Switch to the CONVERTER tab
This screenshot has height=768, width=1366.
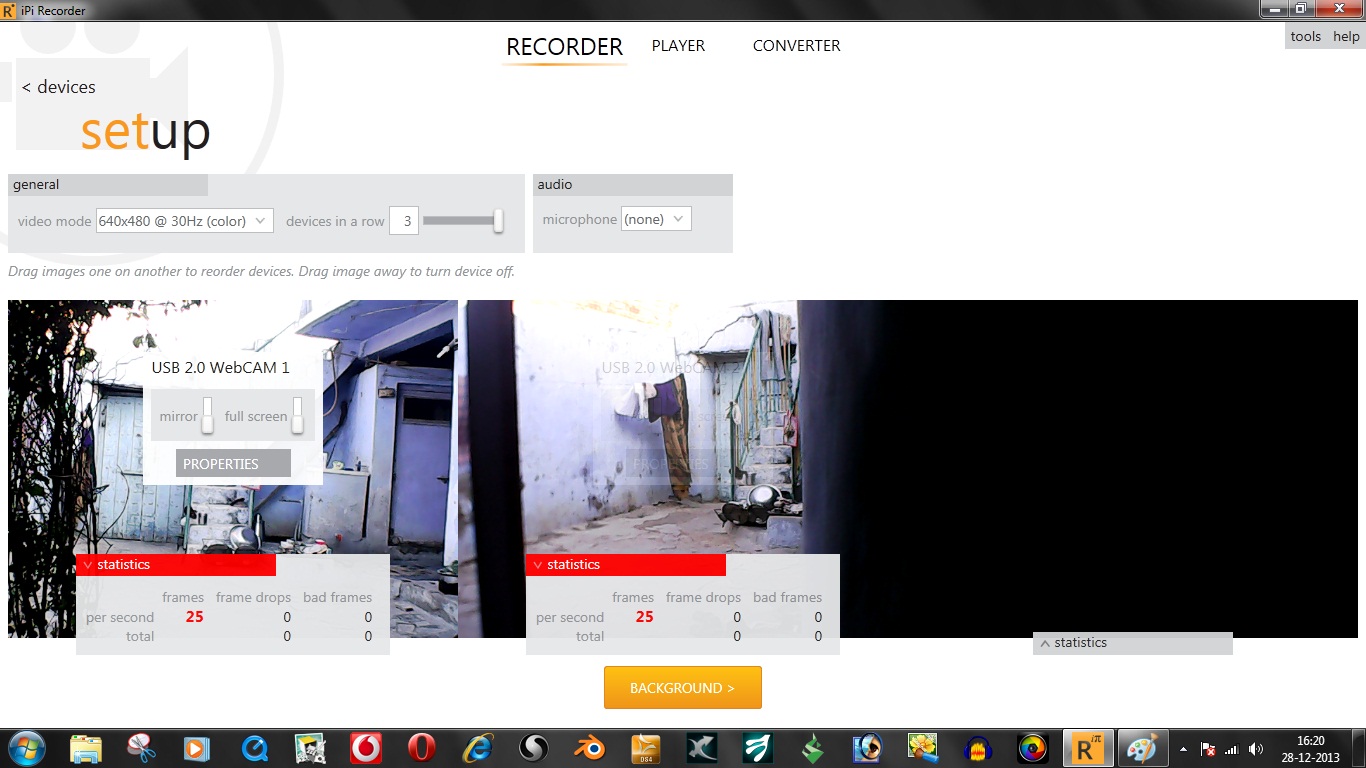[x=796, y=46]
